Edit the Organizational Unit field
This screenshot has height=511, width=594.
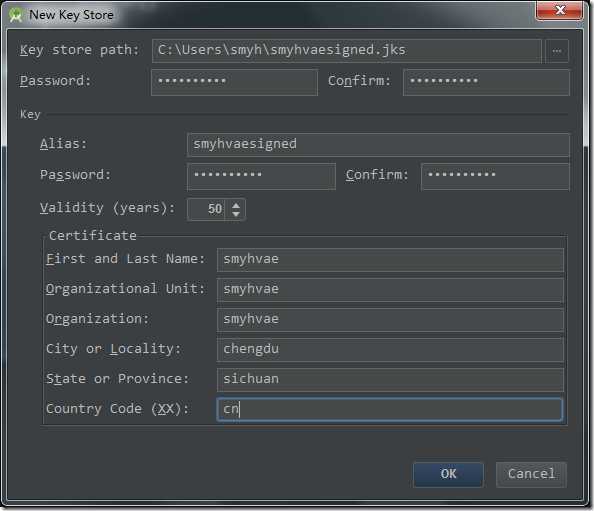click(390, 289)
